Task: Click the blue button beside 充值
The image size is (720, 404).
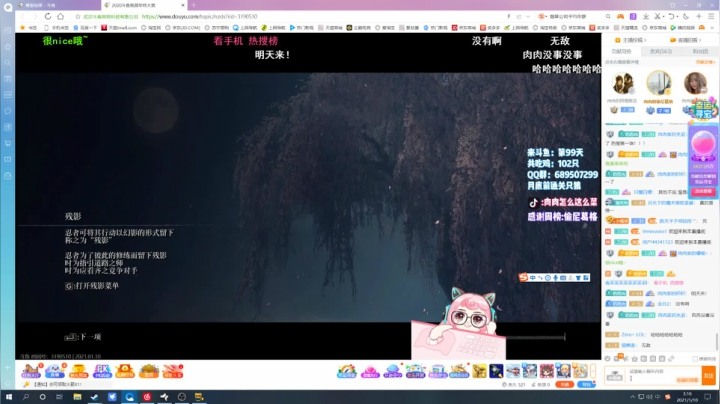Action: pyautogui.click(x=586, y=385)
